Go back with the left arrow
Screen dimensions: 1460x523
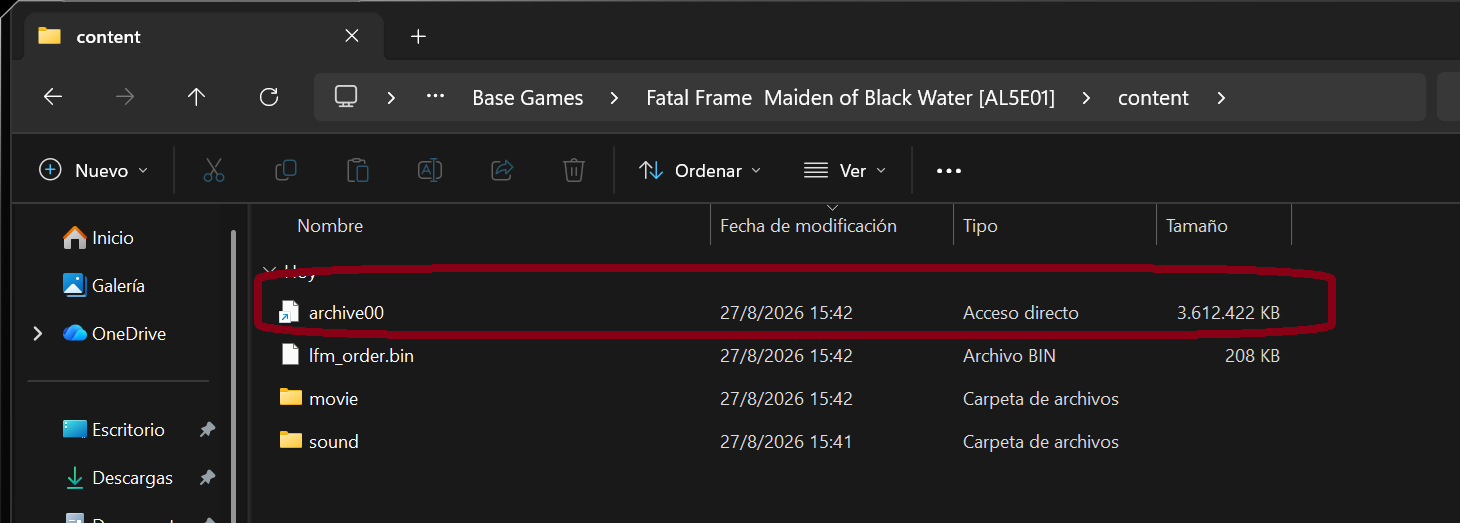(53, 97)
